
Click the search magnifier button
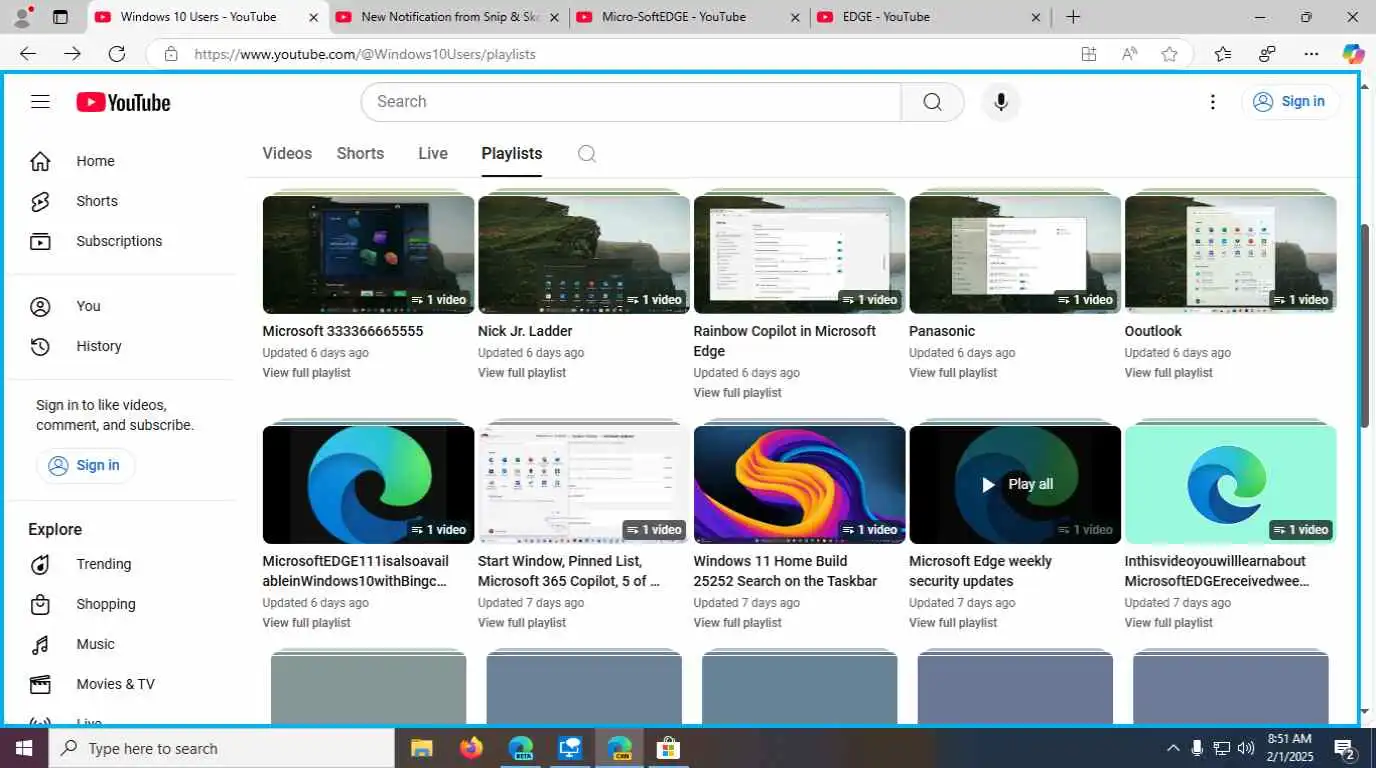click(x=932, y=102)
